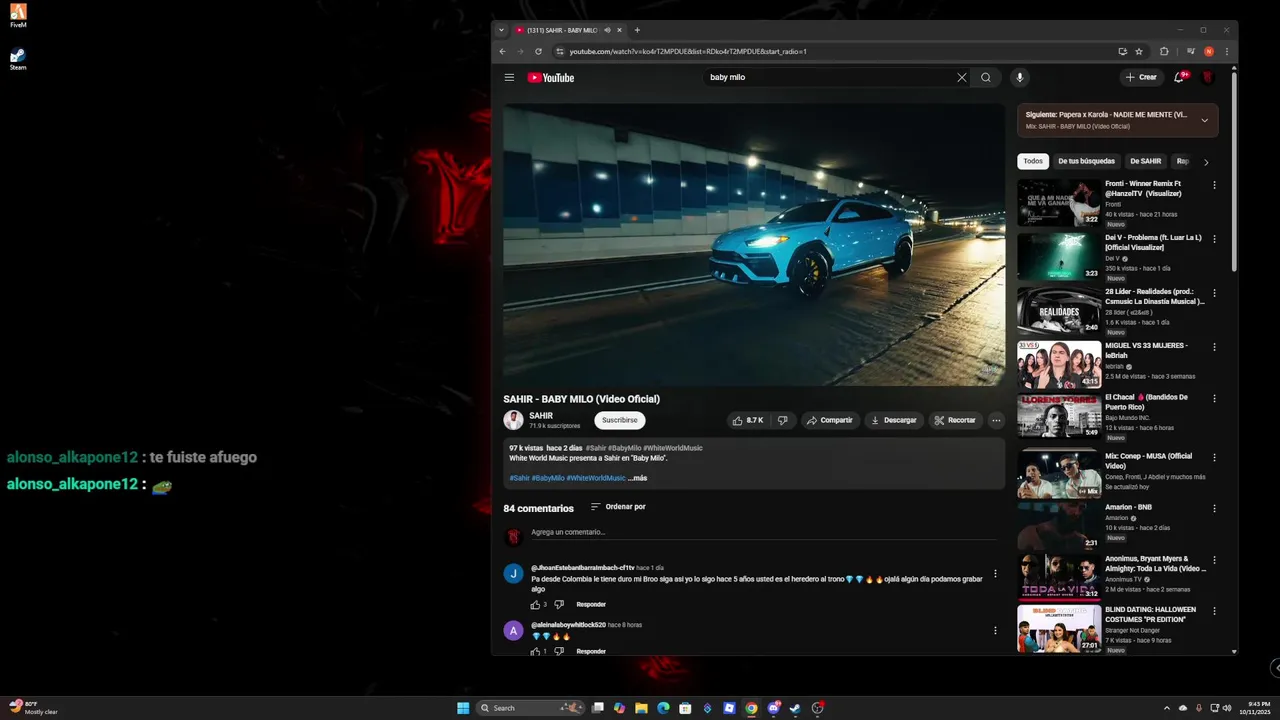Open YouTube notifications bell
The image size is (1280, 720).
pyautogui.click(x=1179, y=77)
